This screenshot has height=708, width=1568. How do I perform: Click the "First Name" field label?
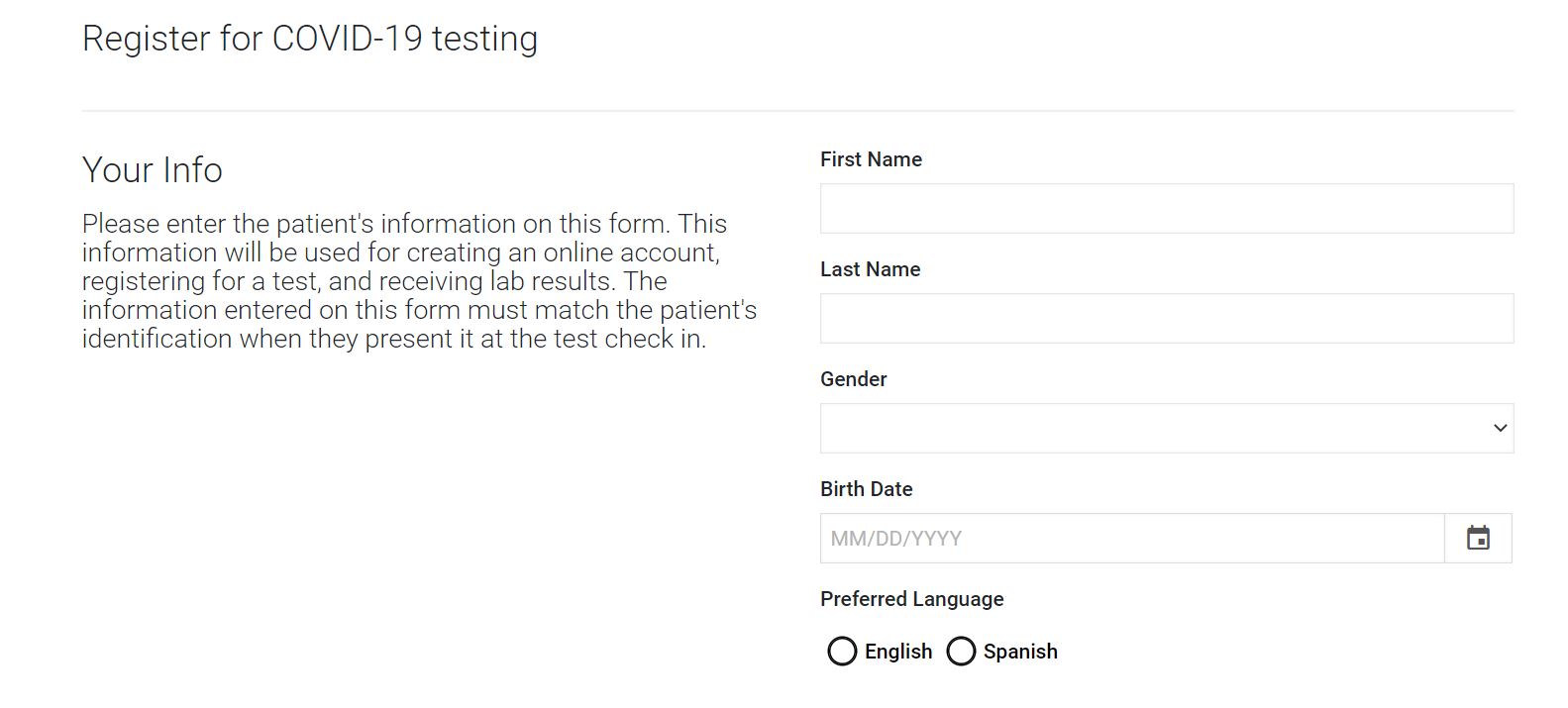(x=871, y=159)
